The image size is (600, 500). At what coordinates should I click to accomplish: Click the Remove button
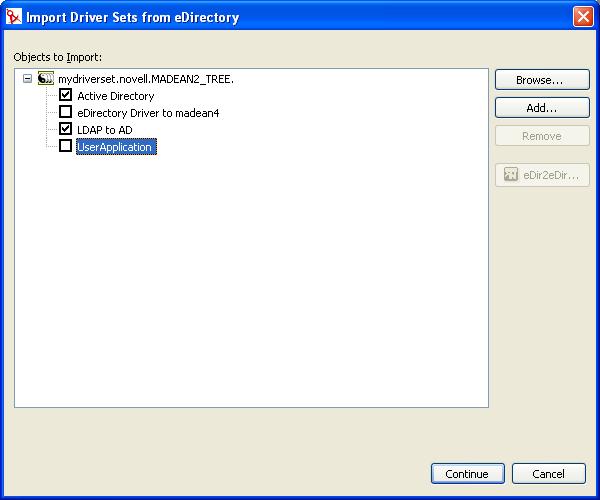pos(542,136)
